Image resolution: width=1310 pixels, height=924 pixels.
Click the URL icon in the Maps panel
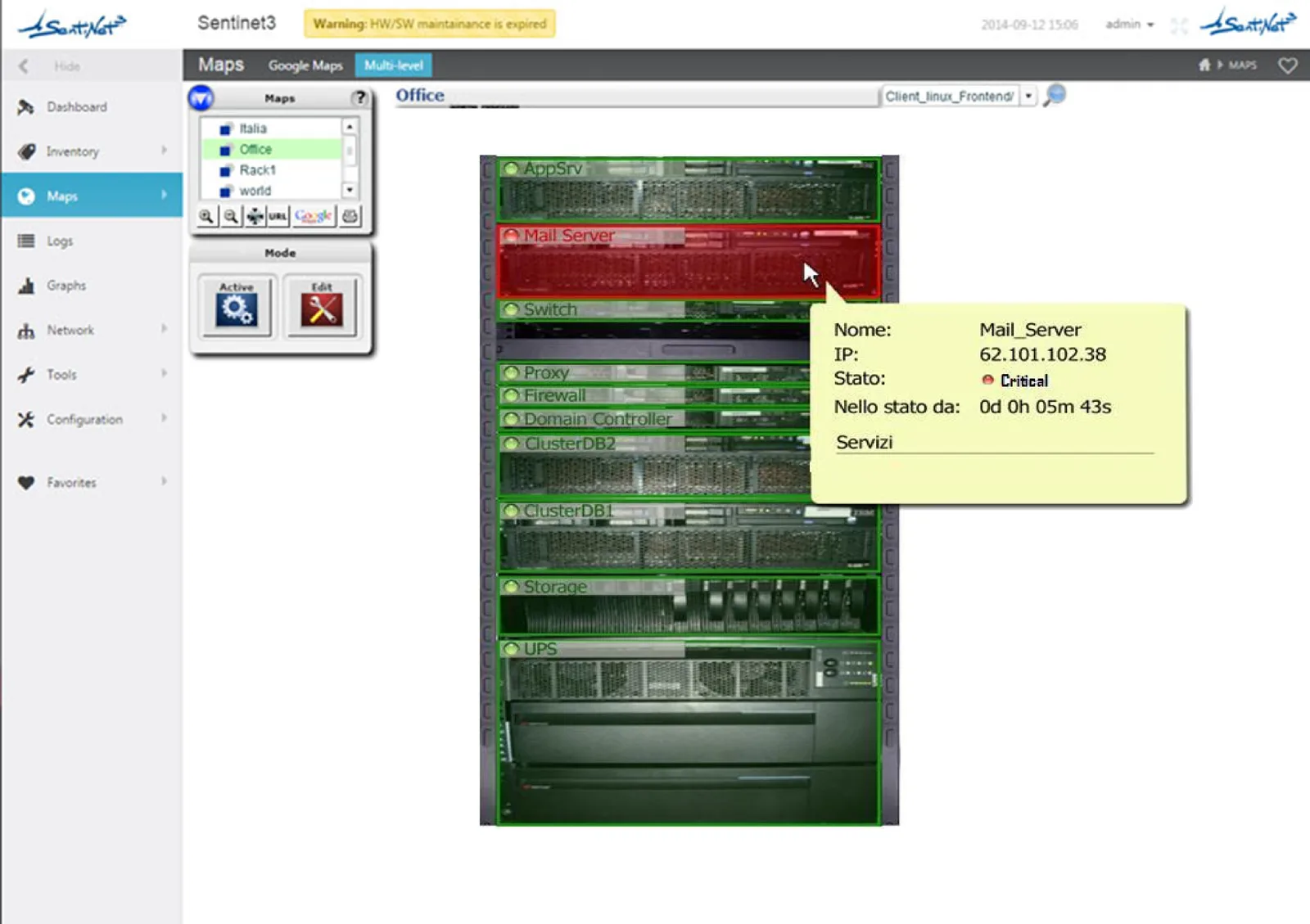tap(278, 216)
